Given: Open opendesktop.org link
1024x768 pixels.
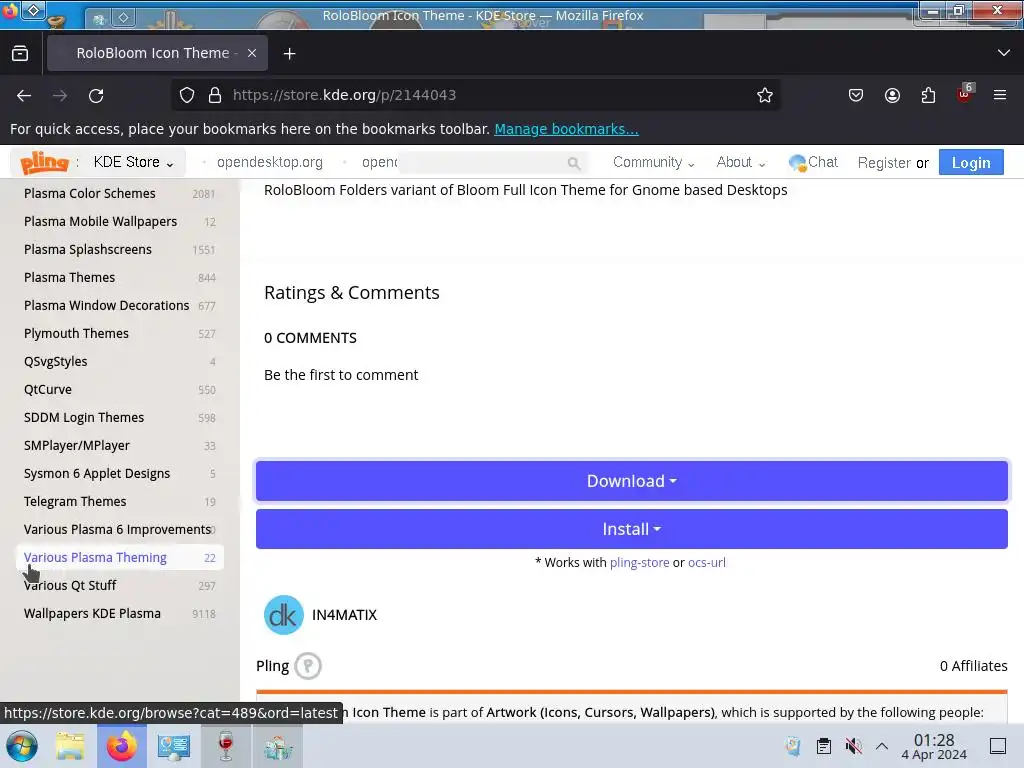Looking at the screenshot, I should (x=270, y=162).
